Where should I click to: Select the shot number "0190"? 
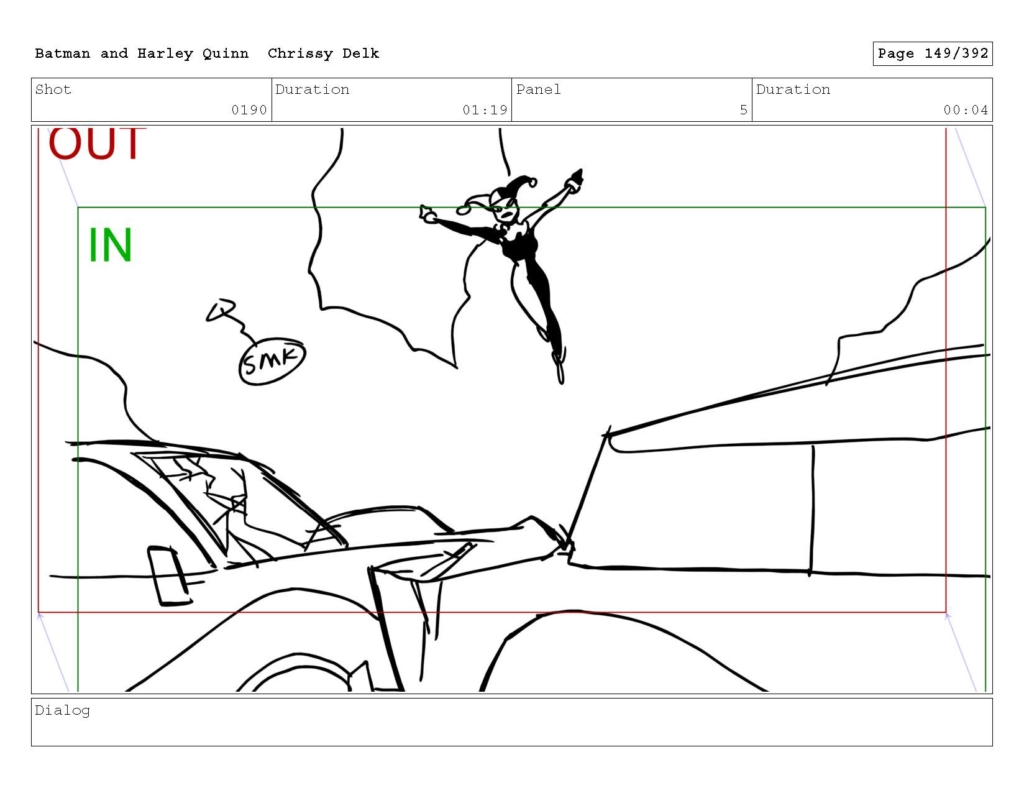(x=249, y=110)
